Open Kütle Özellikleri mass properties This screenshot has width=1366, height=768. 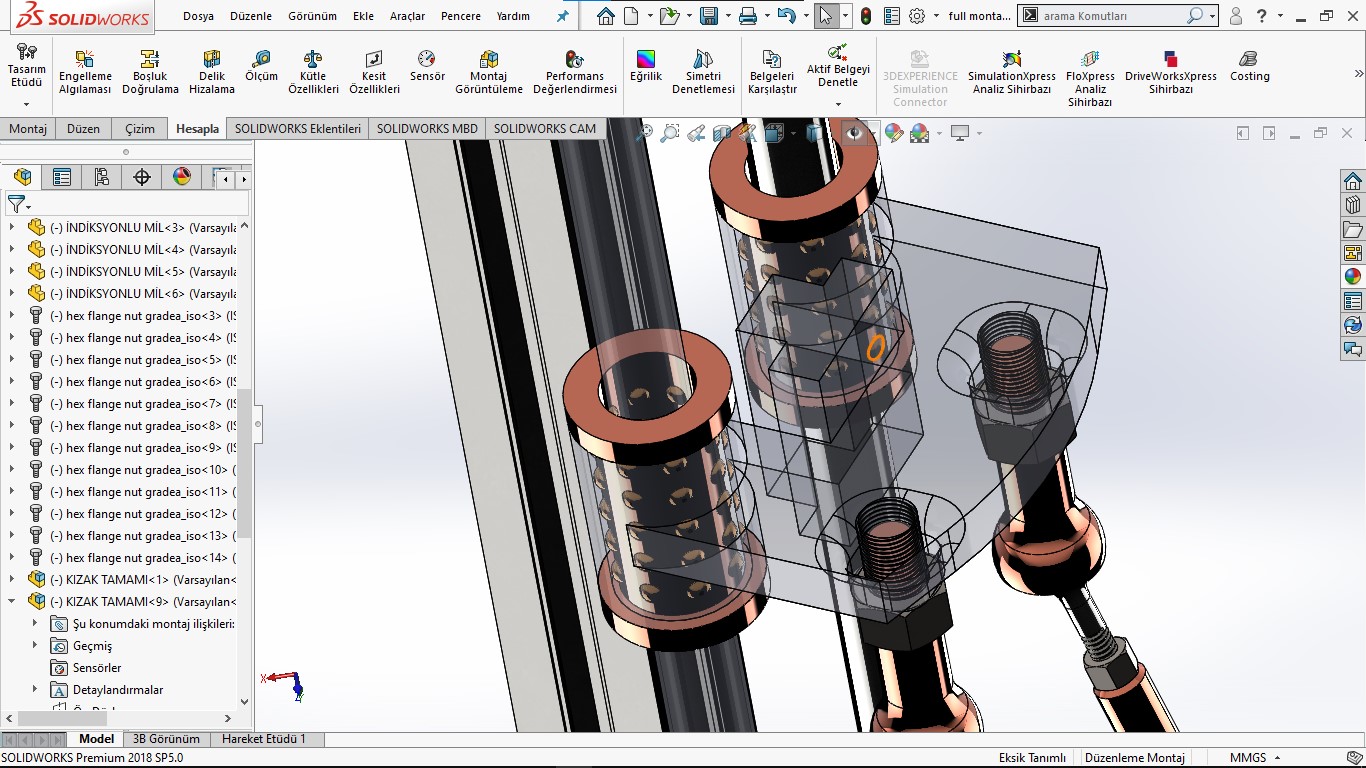(314, 72)
